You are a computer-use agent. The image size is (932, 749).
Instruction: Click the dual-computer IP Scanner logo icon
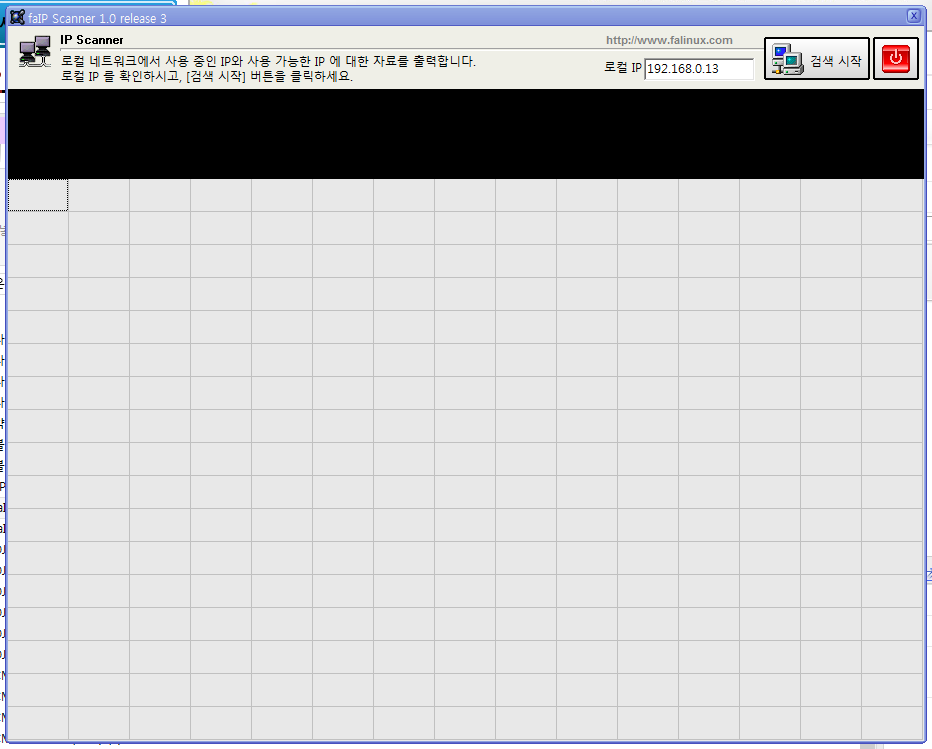(34, 51)
